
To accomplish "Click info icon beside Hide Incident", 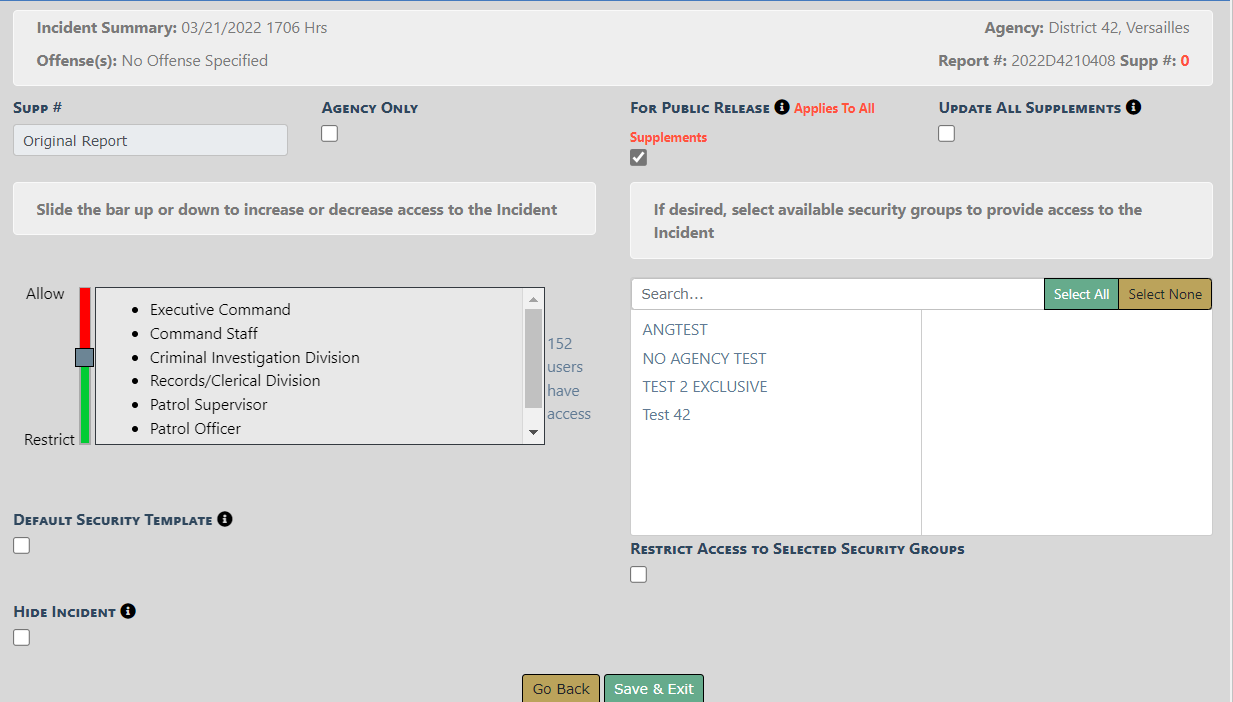I will (x=128, y=611).
